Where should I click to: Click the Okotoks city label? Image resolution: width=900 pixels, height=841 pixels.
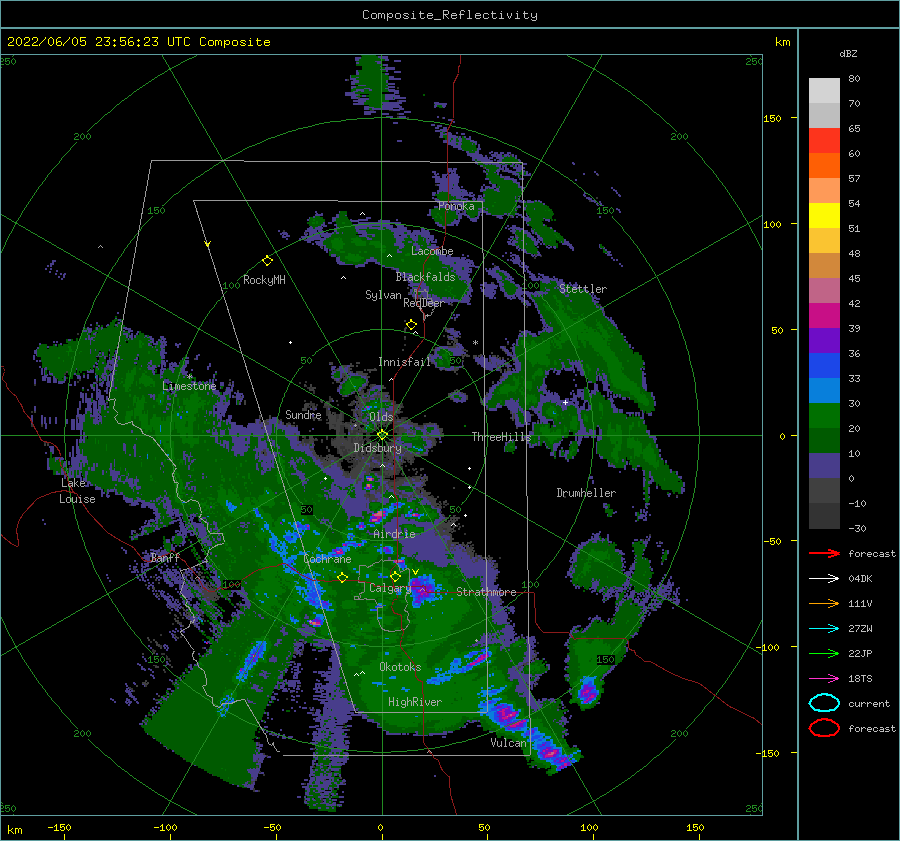tap(400, 667)
